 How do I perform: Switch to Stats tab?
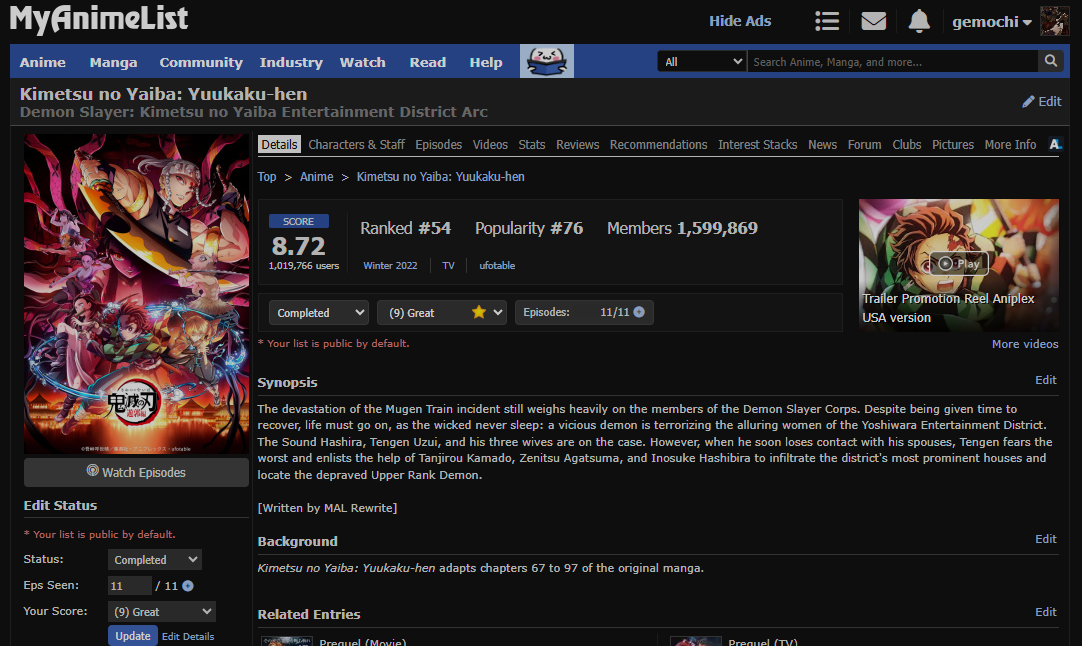click(x=531, y=144)
